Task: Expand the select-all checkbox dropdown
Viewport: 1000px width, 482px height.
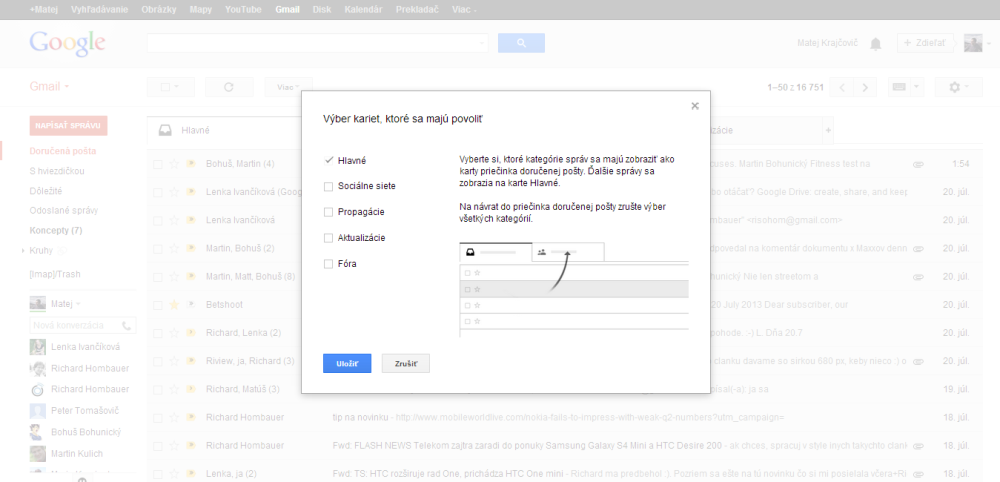Action: [x=170, y=87]
